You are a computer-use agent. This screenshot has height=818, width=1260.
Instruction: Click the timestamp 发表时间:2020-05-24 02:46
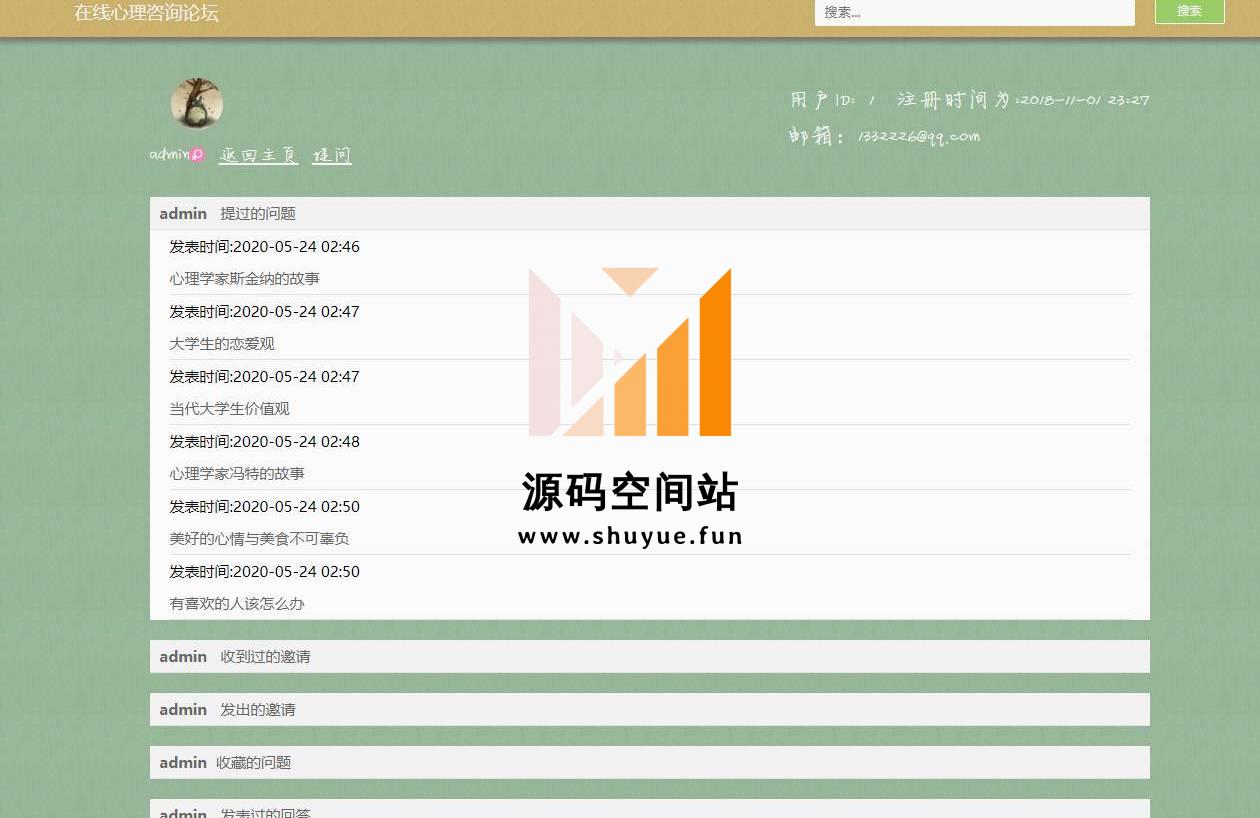pos(264,247)
